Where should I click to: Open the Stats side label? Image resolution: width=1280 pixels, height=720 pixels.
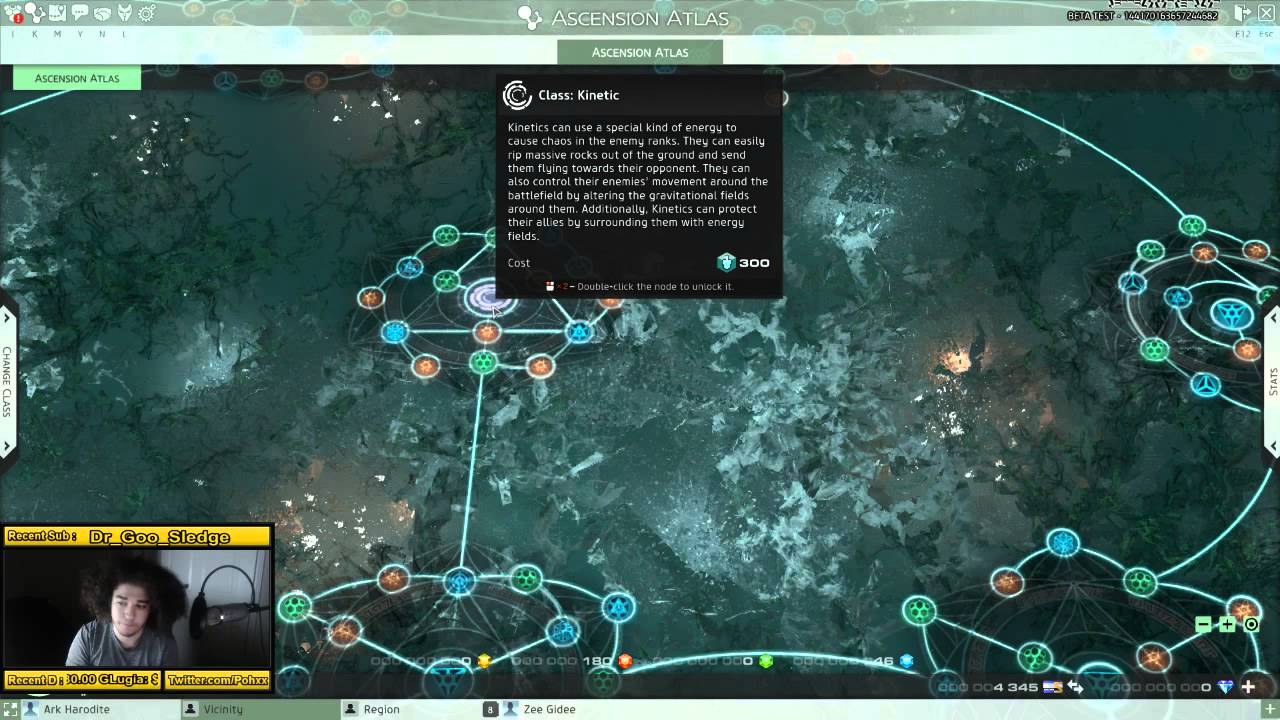[1274, 382]
